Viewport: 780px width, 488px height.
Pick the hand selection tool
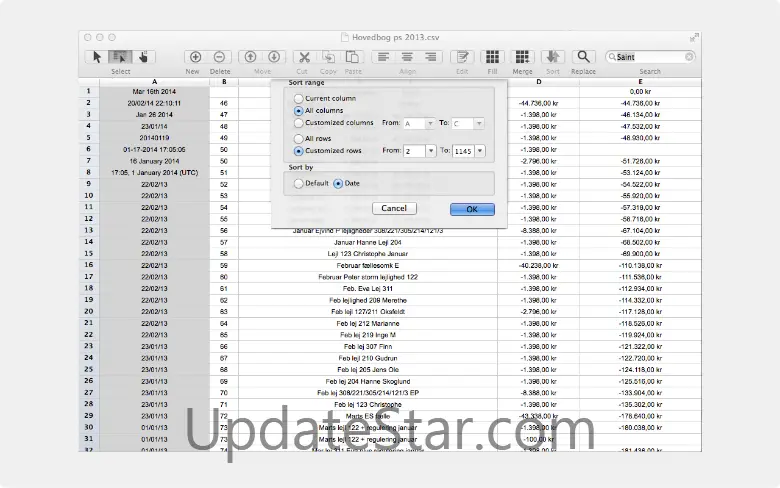coord(143,57)
